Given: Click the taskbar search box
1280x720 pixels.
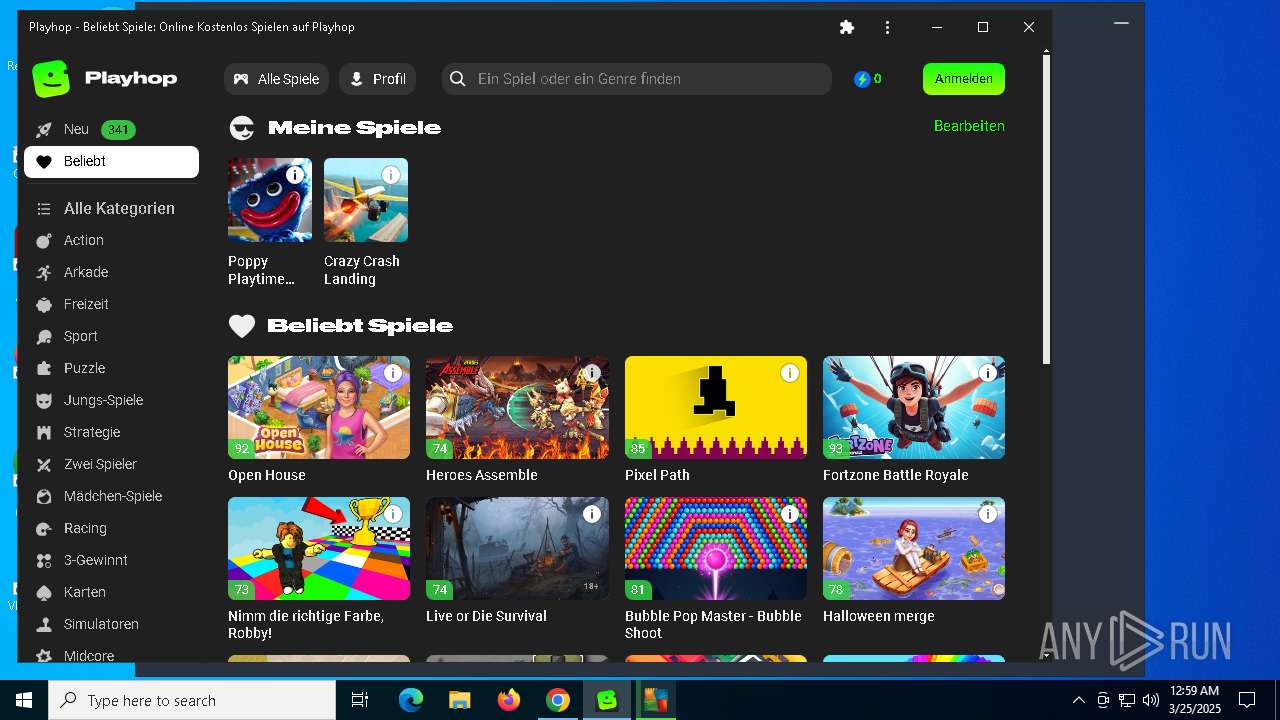Looking at the screenshot, I should (x=192, y=700).
